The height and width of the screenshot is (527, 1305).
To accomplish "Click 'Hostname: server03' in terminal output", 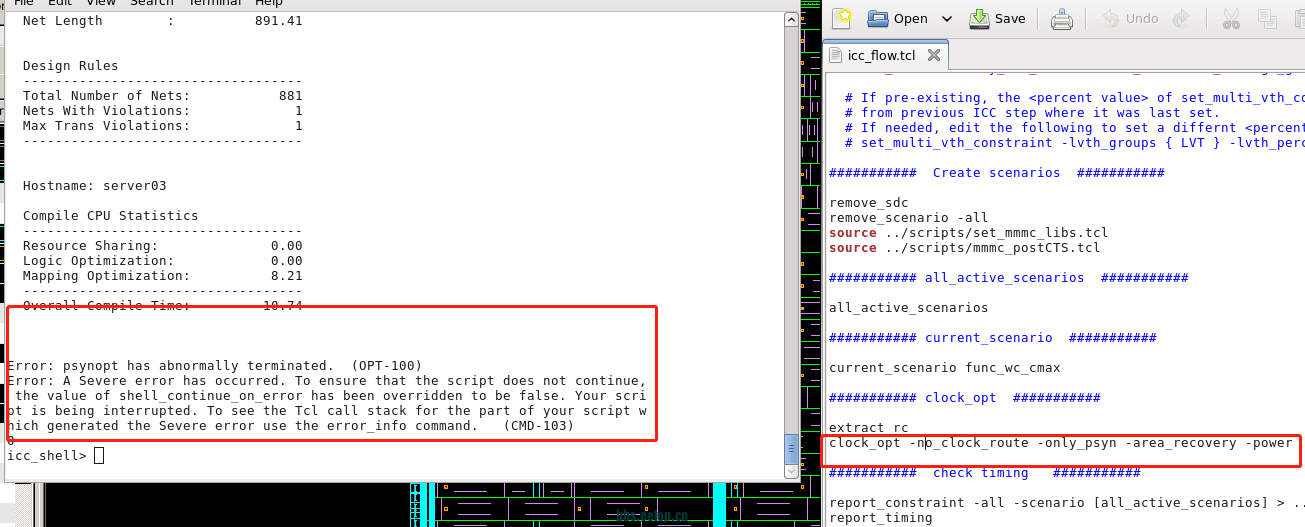I will coord(95,186).
